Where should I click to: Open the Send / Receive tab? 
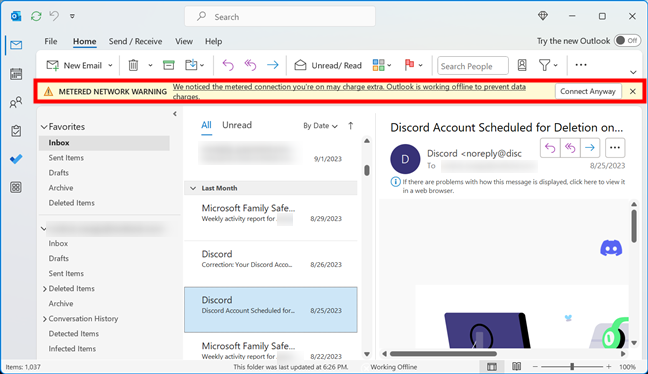pyautogui.click(x=135, y=41)
